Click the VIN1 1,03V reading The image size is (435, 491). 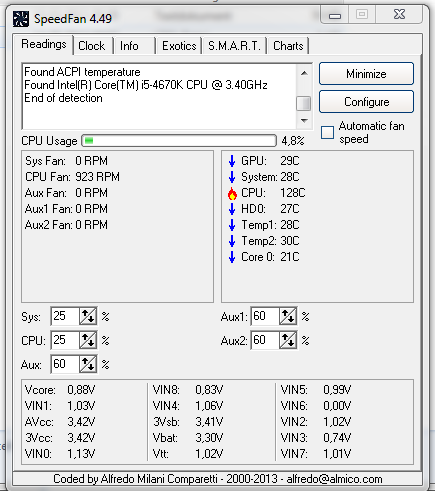pyautogui.click(x=60, y=406)
